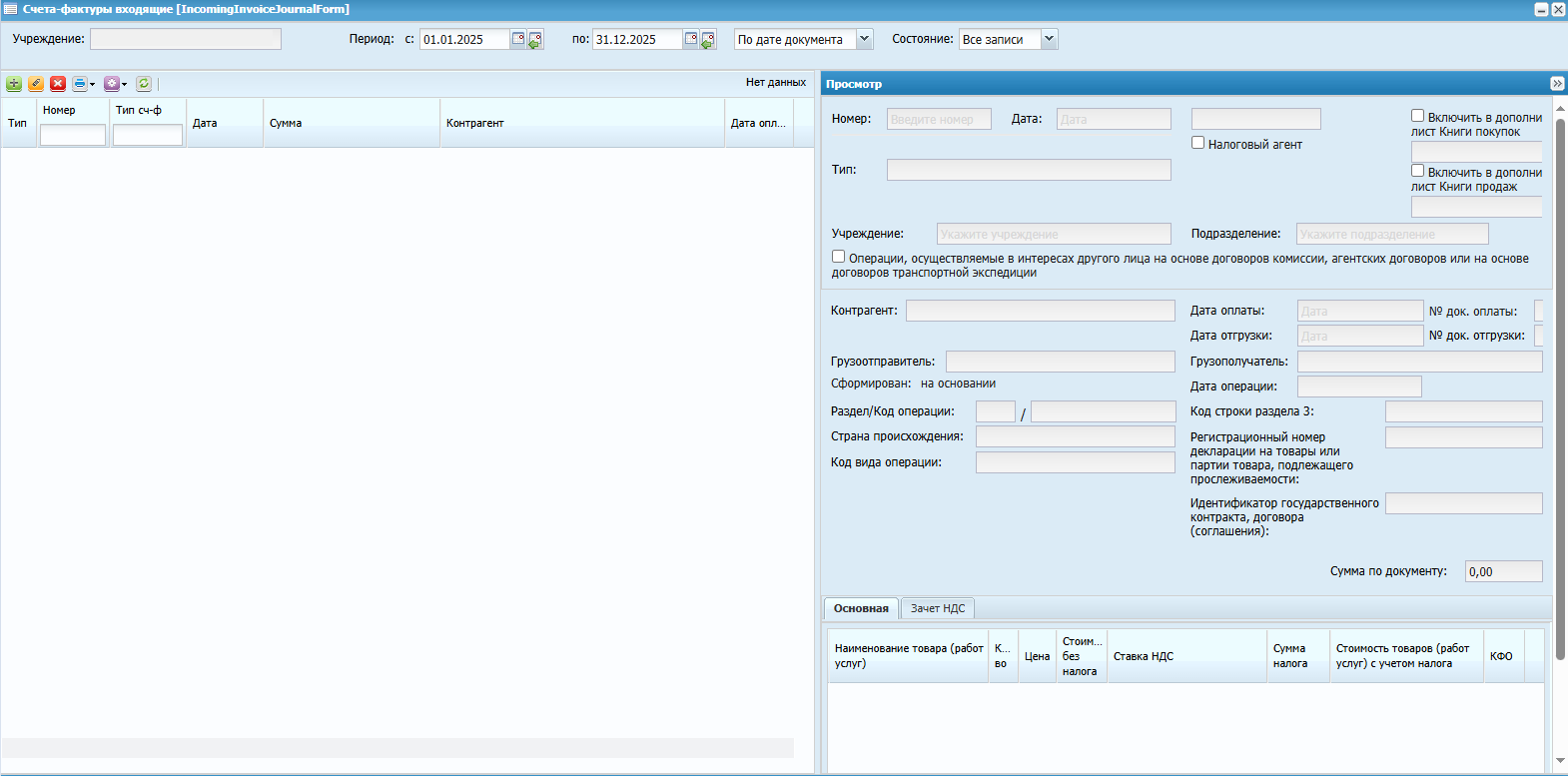Tick the commission agreement operations checkbox
This screenshot has height=776, width=1568.
pyautogui.click(x=839, y=257)
